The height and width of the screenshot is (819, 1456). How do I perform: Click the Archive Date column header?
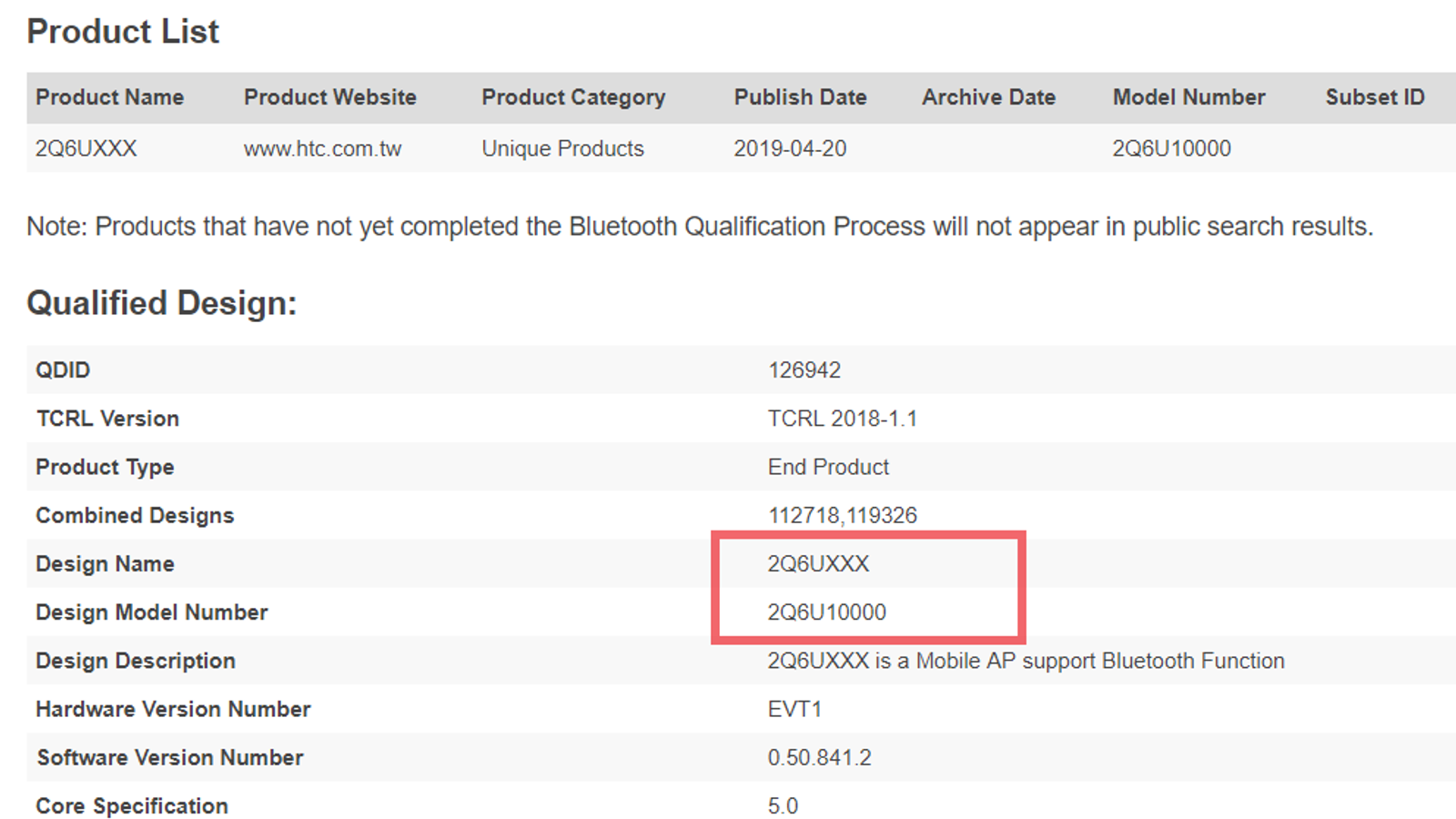pos(988,97)
